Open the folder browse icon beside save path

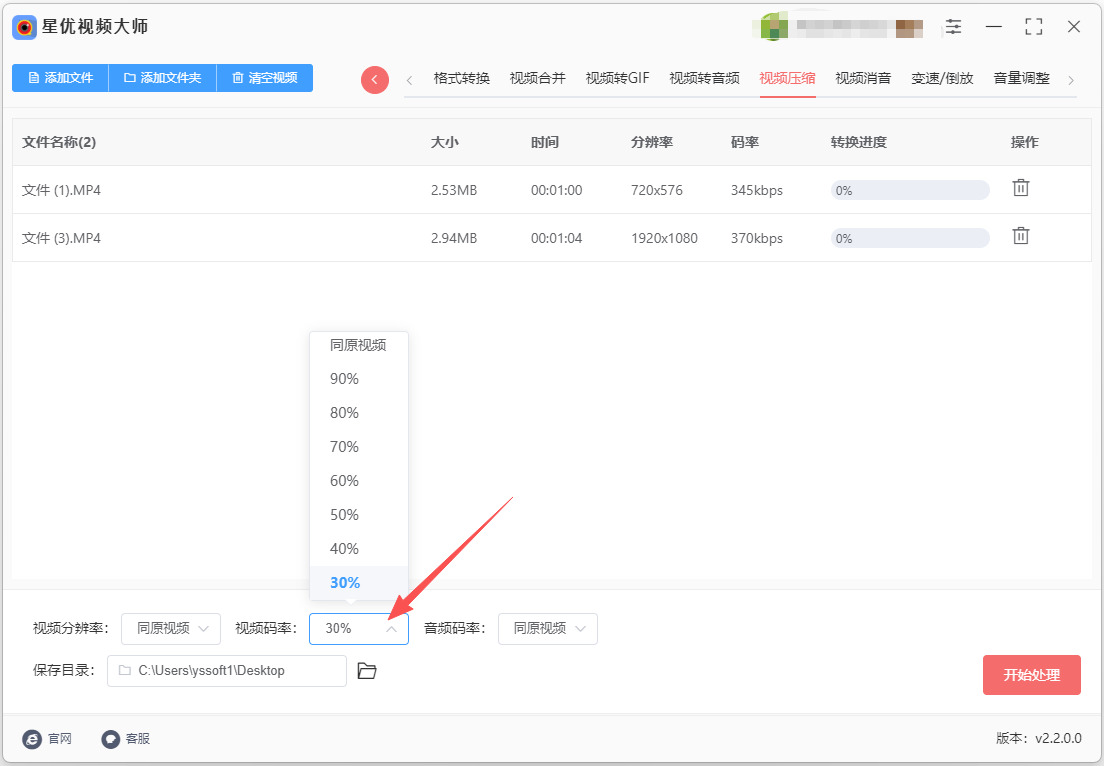pyautogui.click(x=367, y=671)
